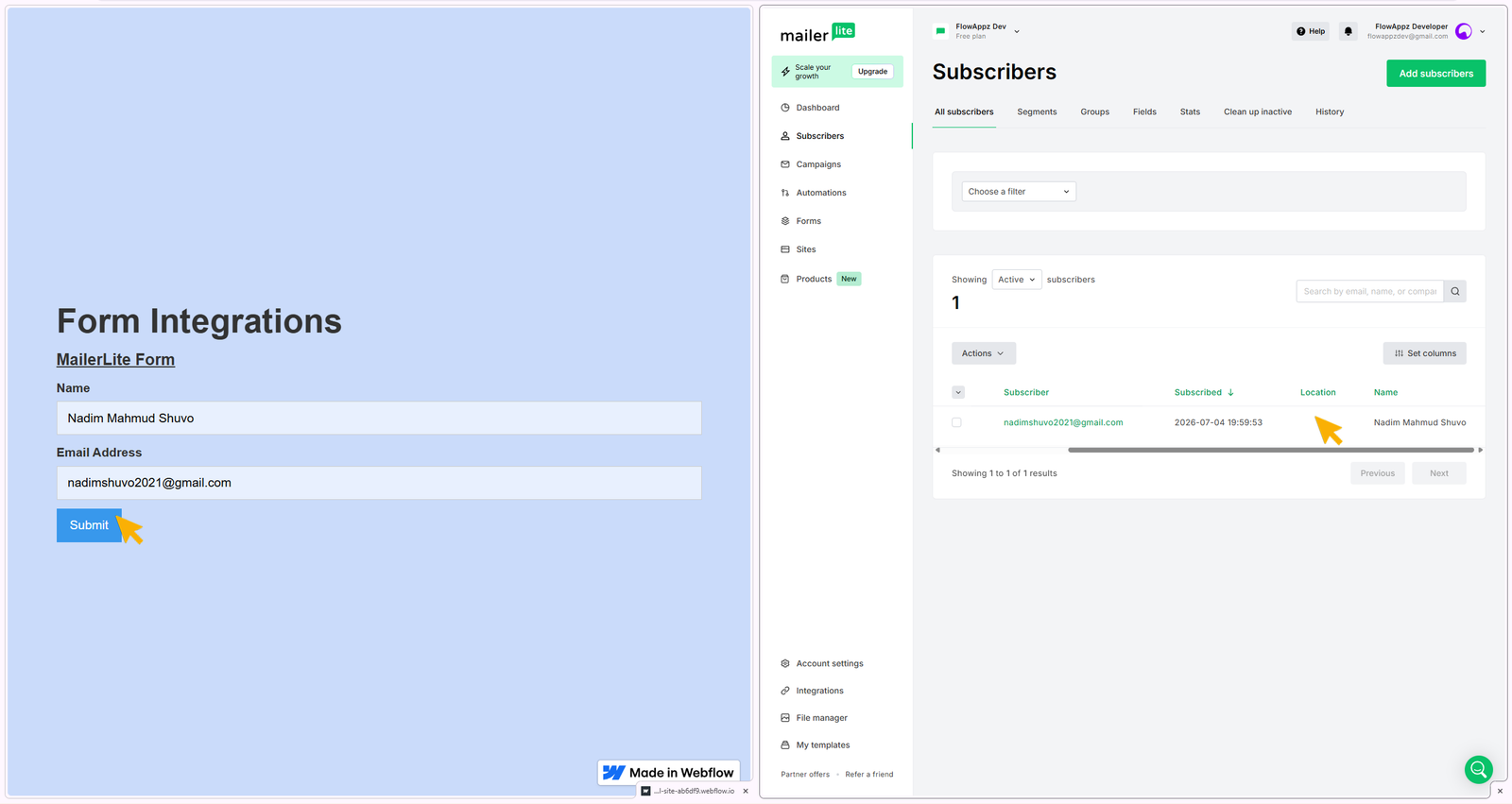Open My templates in the sidebar

coord(822,745)
